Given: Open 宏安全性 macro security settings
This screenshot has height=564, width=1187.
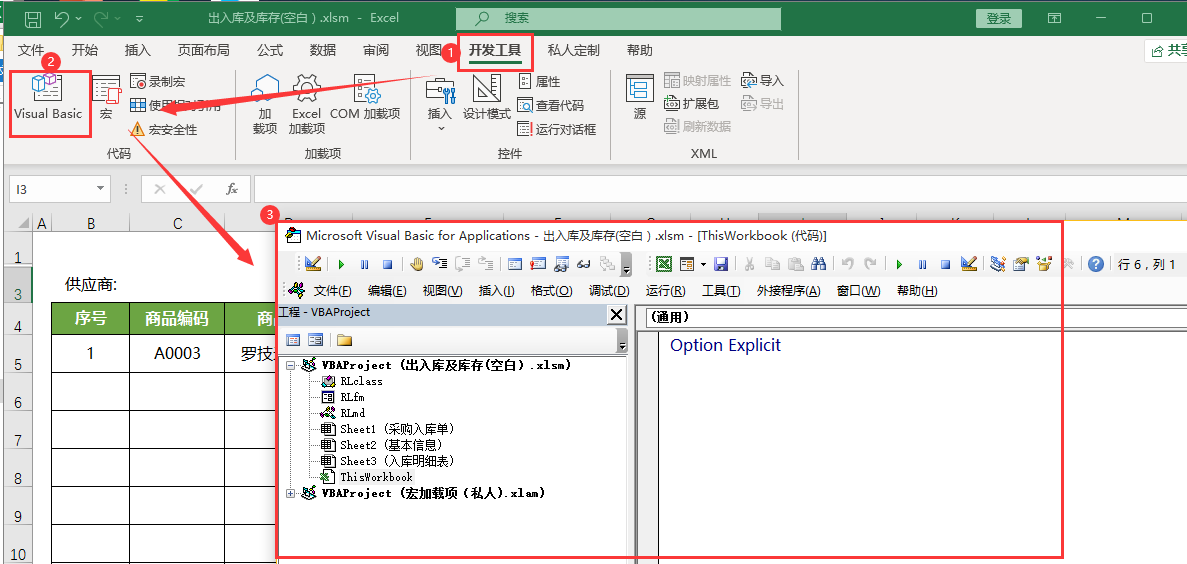Looking at the screenshot, I should click(x=164, y=129).
